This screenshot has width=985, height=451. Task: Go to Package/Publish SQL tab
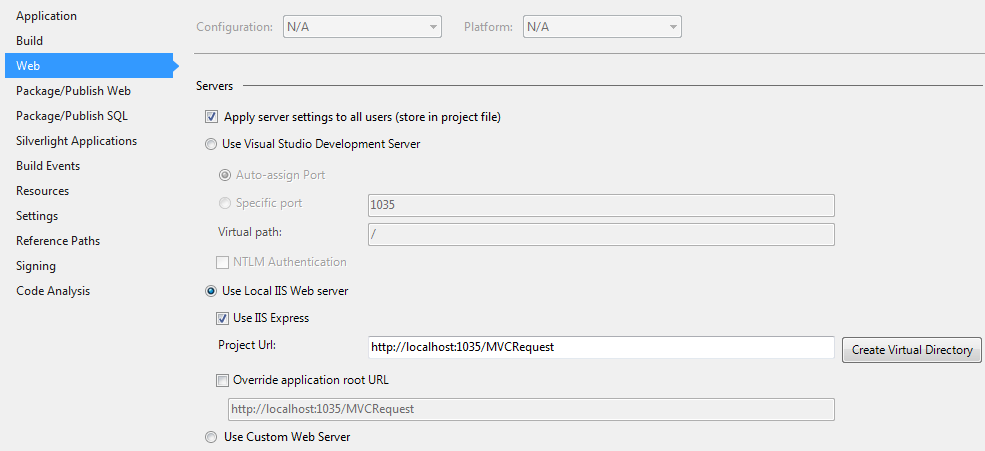pyautogui.click(x=72, y=116)
